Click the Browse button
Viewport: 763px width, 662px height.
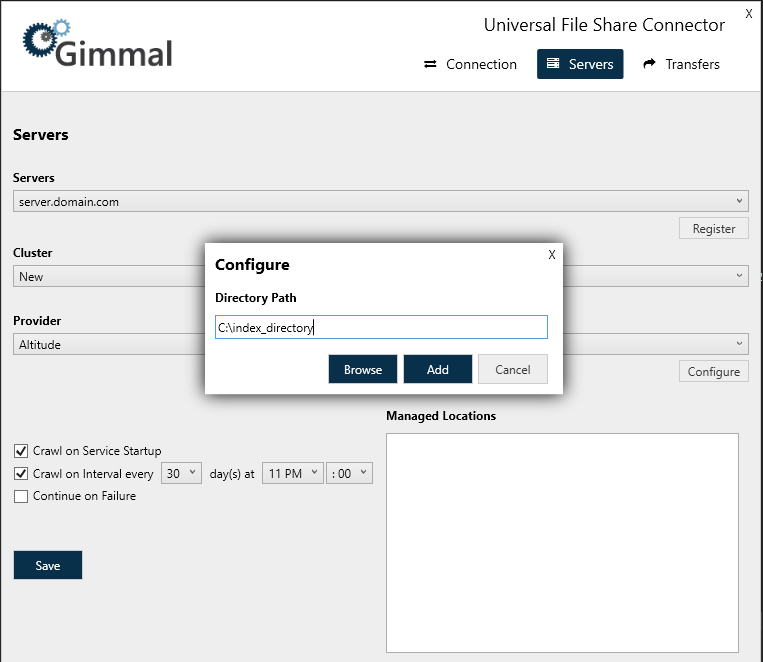(x=363, y=369)
